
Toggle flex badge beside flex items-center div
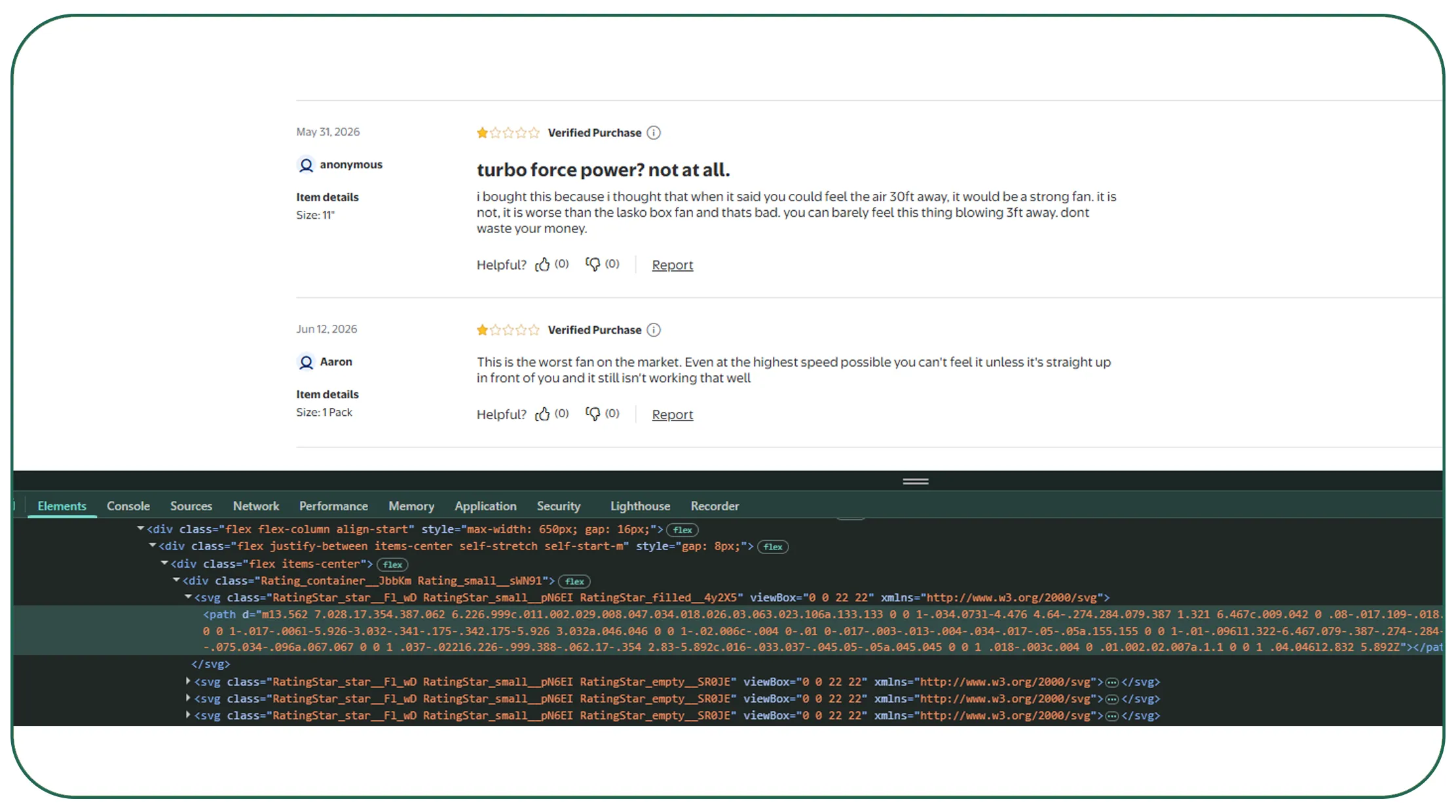(x=392, y=564)
